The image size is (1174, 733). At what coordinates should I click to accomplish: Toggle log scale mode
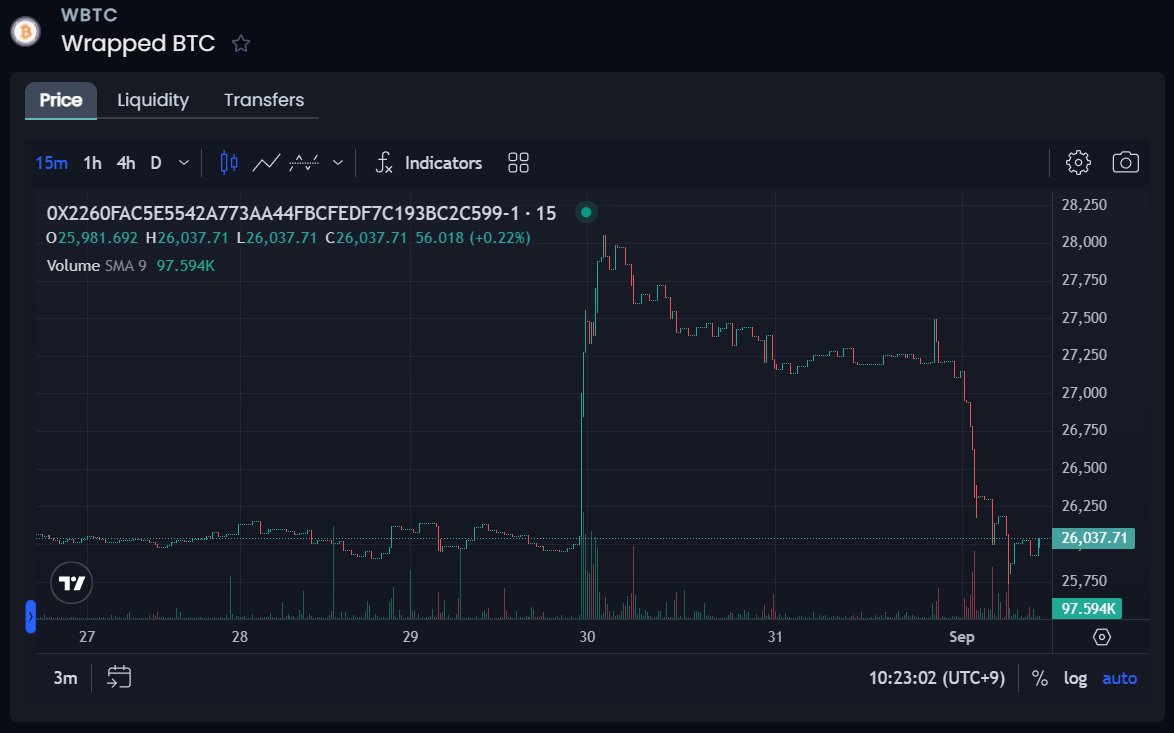coord(1075,678)
